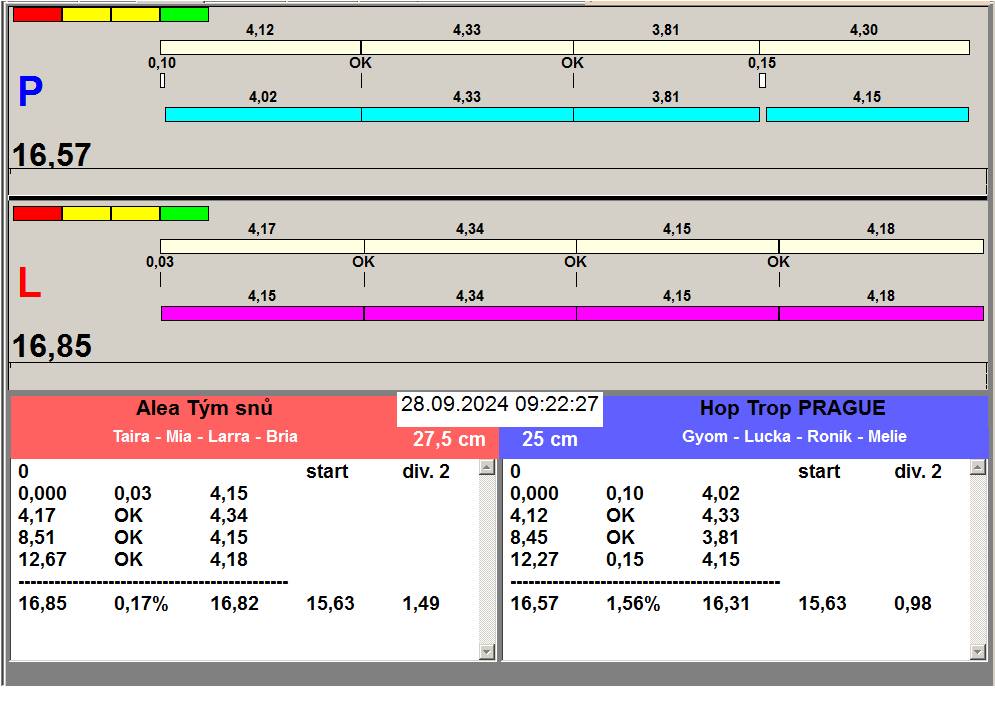Click the 12,27 cell in Hop Trop list
The image size is (995, 716).
pyautogui.click(x=534, y=559)
